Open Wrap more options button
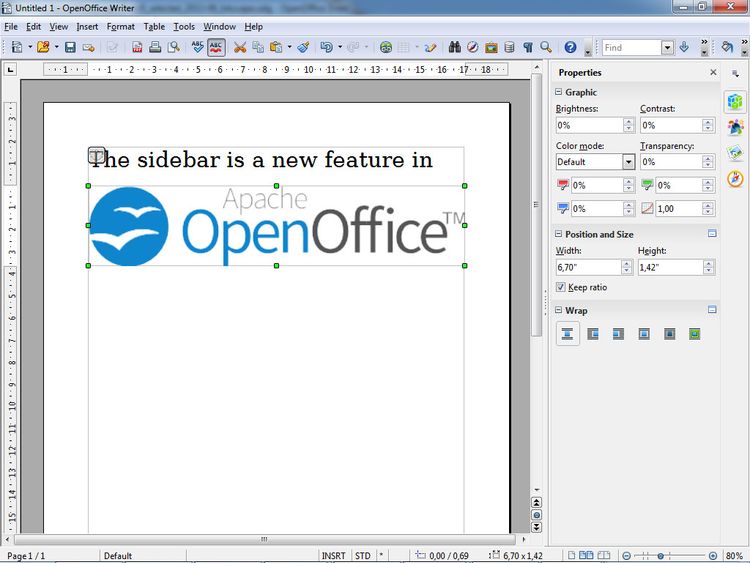The width and height of the screenshot is (750, 563). point(712,309)
